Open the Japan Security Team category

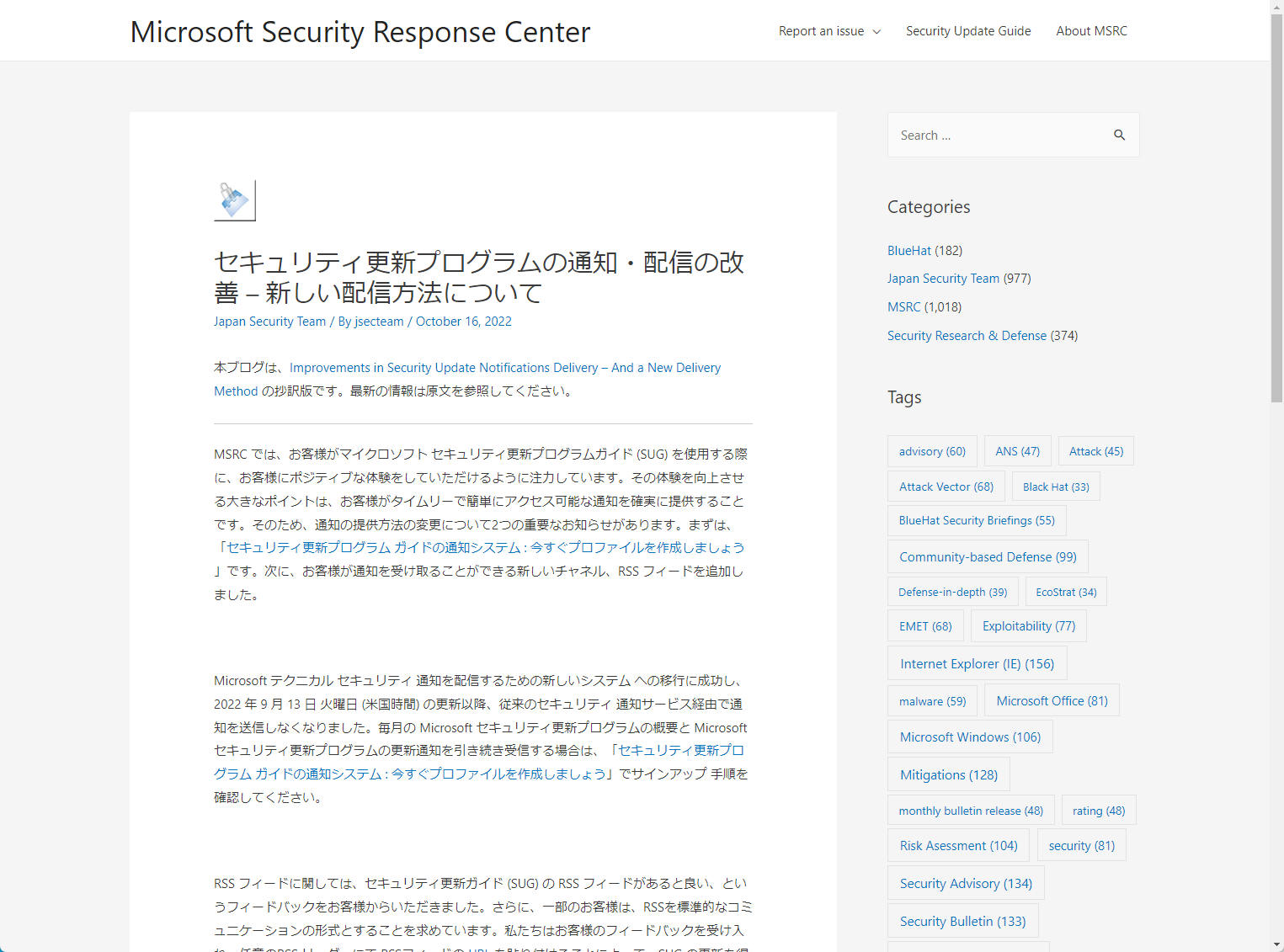click(x=943, y=278)
